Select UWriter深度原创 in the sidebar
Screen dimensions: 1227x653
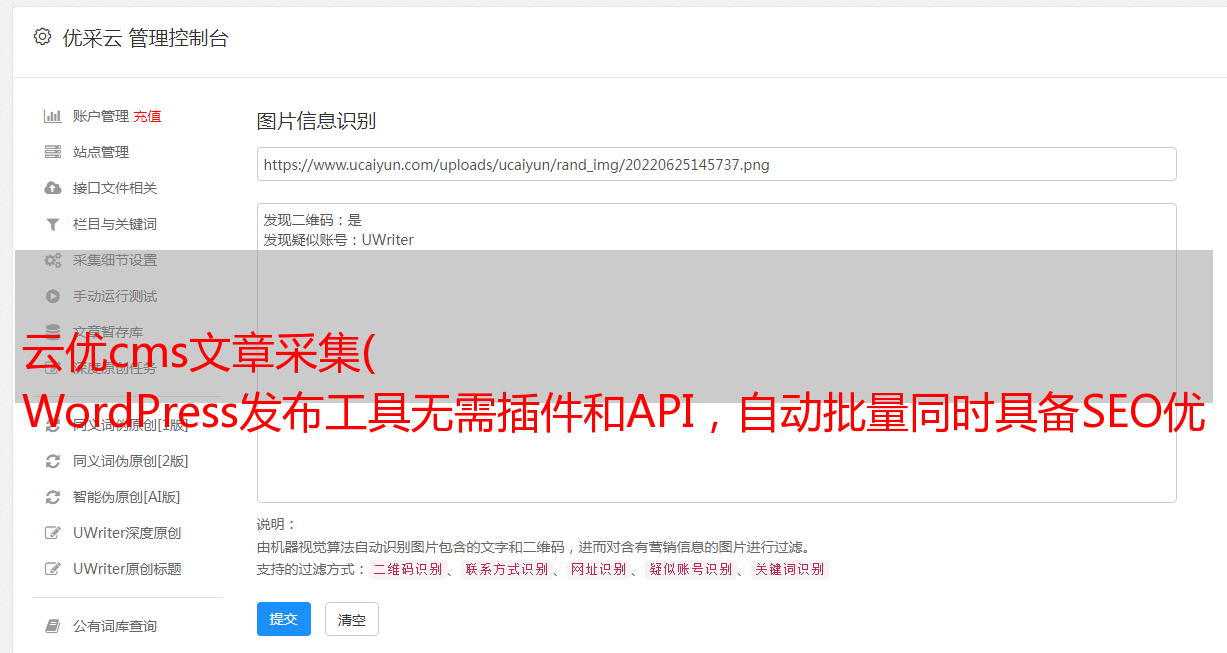tap(127, 533)
